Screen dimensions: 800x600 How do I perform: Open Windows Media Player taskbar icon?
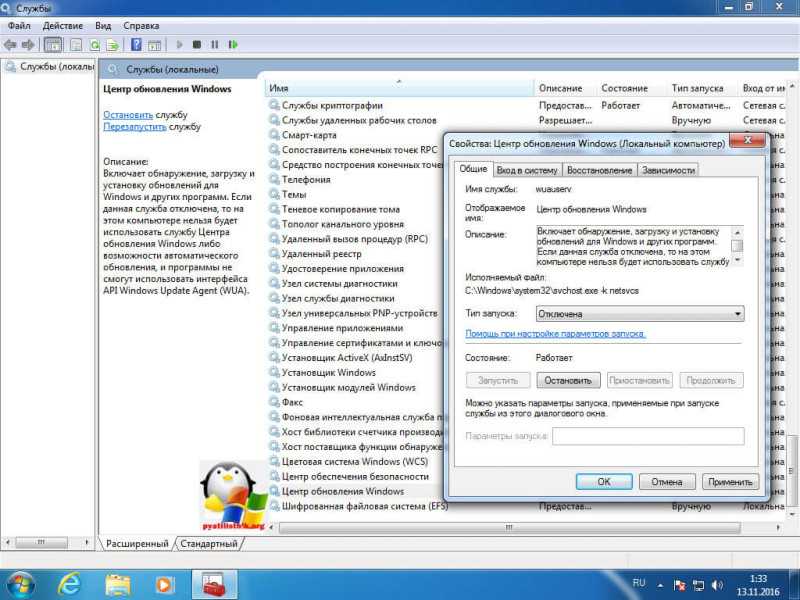tap(164, 585)
